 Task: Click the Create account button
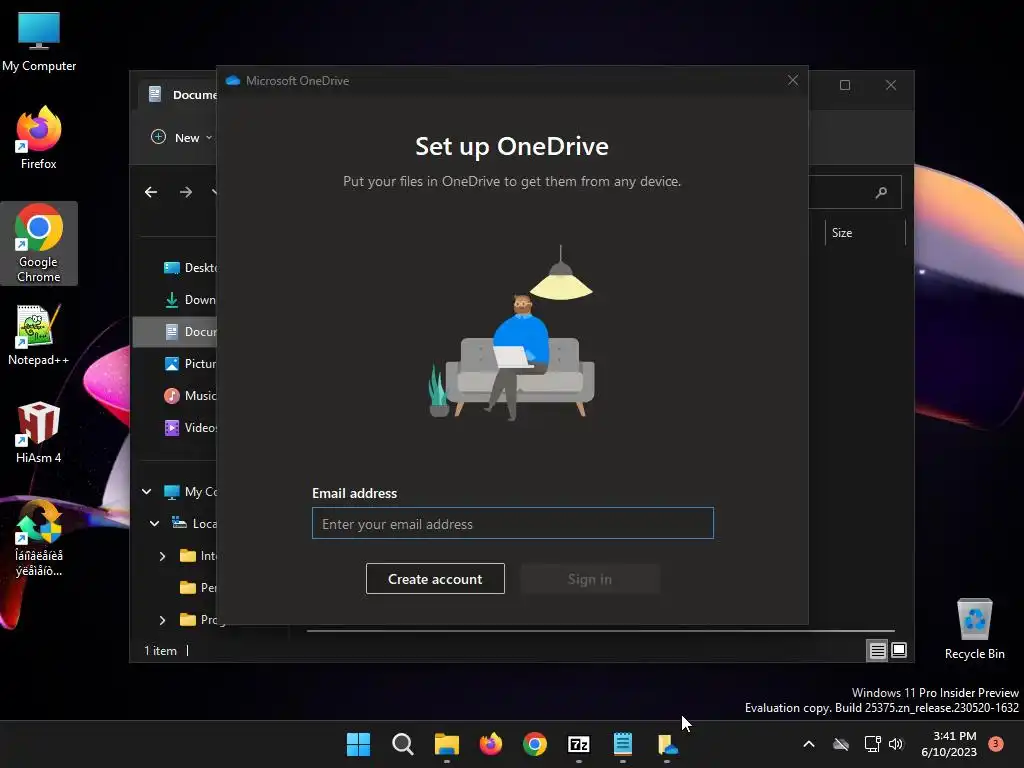coord(435,579)
